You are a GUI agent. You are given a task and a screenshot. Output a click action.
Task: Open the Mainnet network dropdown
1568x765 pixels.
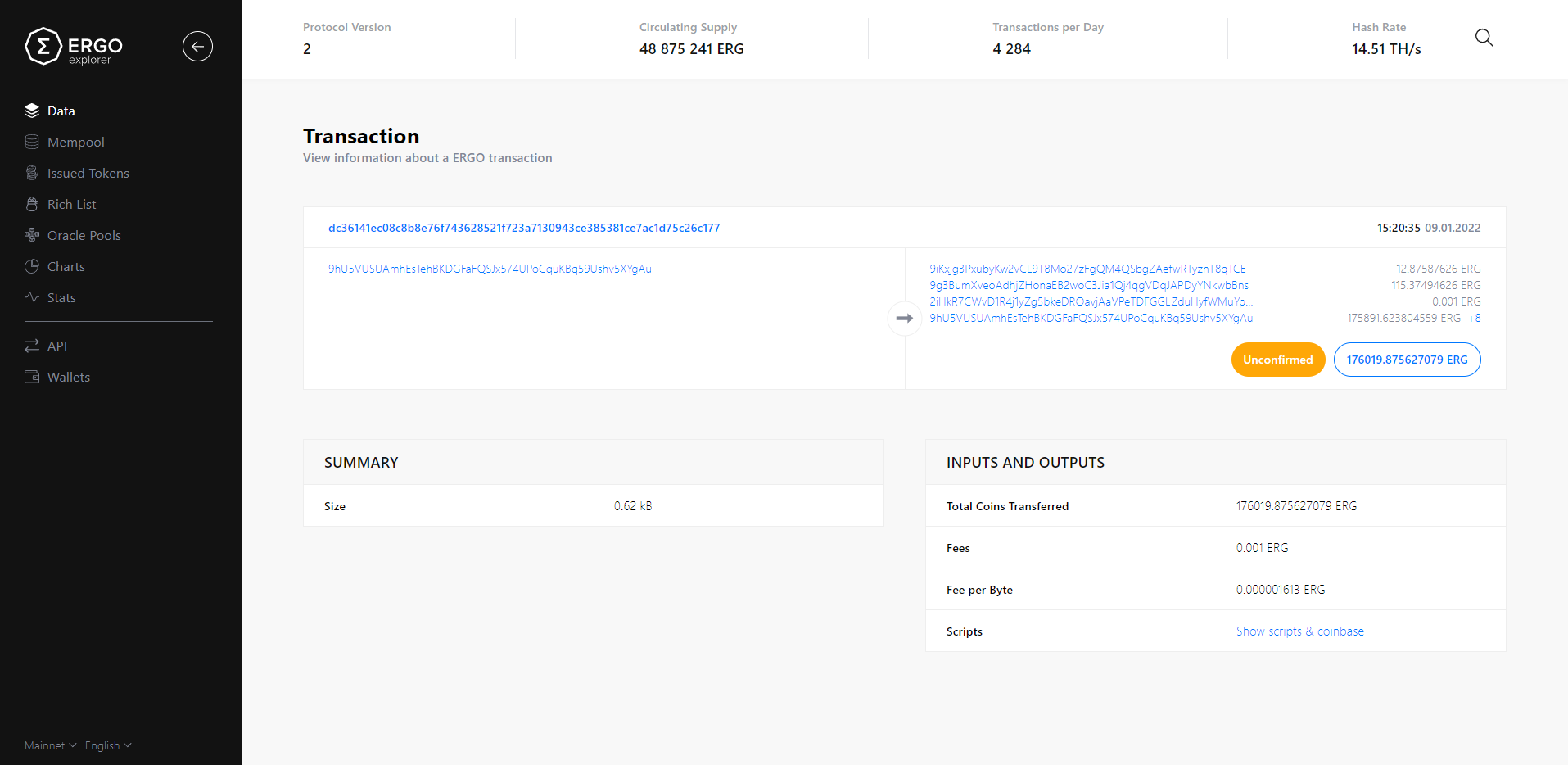tap(50, 745)
